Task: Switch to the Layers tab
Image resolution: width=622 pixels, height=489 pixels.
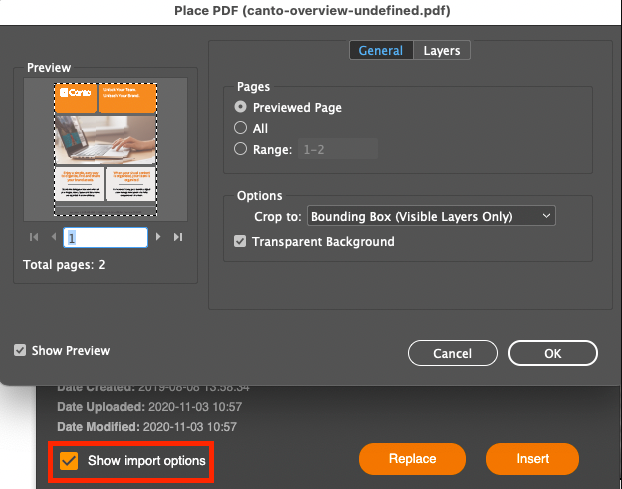Action: point(441,50)
